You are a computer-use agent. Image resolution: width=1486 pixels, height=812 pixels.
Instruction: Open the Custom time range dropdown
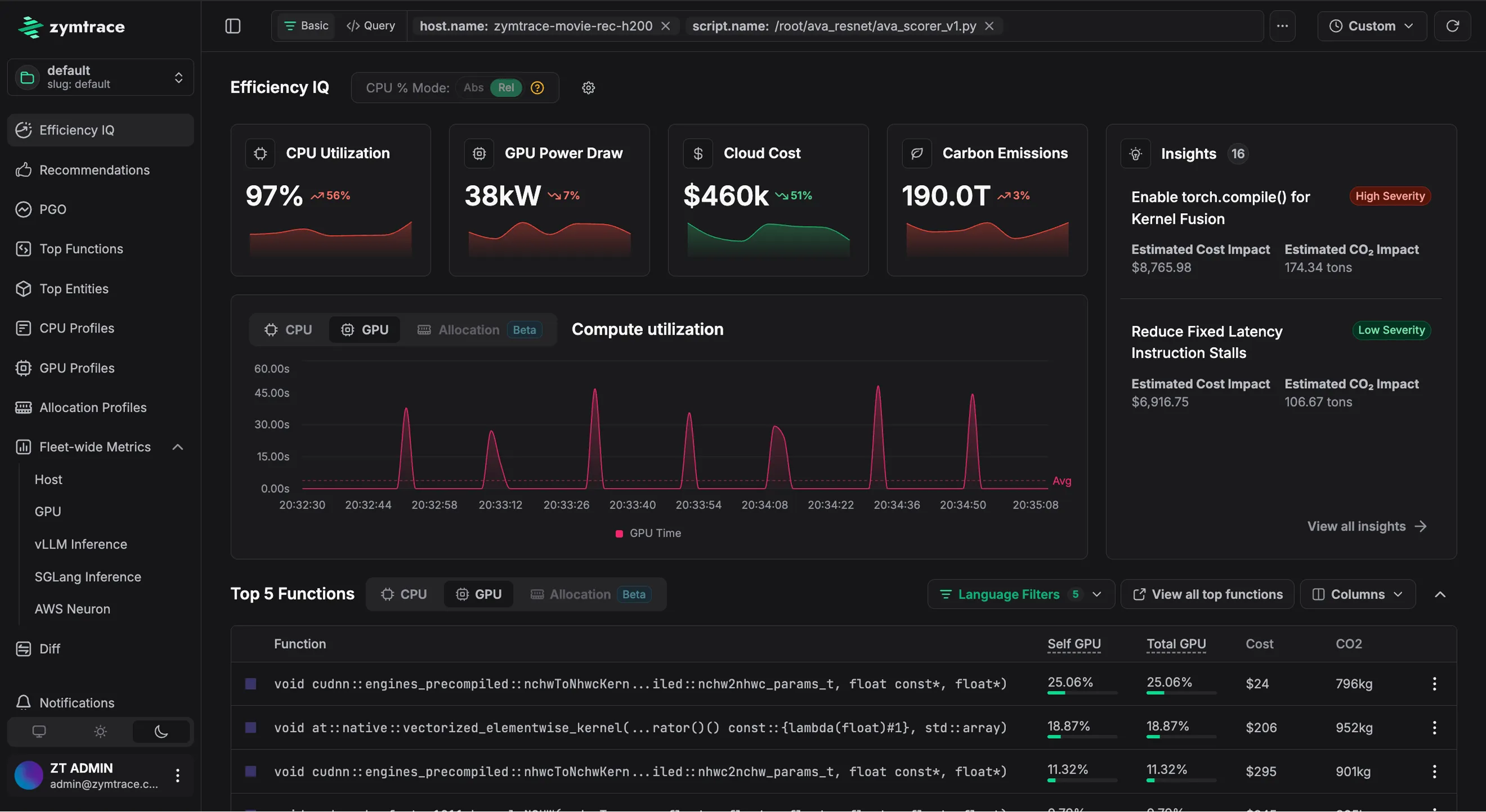(x=1371, y=26)
